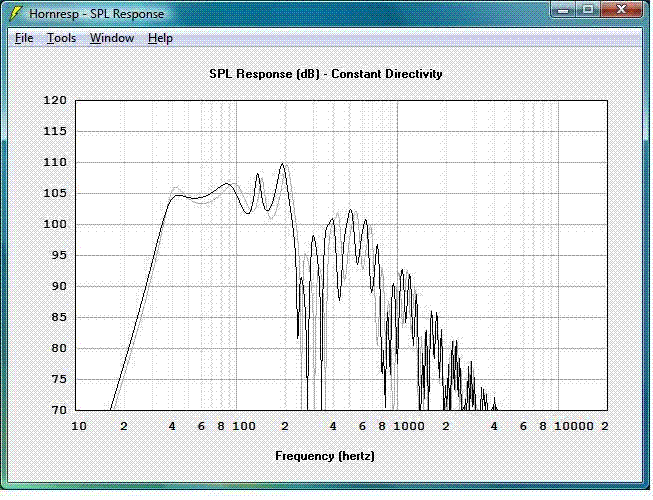Click the curve plateau near 40 Hz
Image resolution: width=653 pixels, height=500 pixels.
(x=177, y=195)
